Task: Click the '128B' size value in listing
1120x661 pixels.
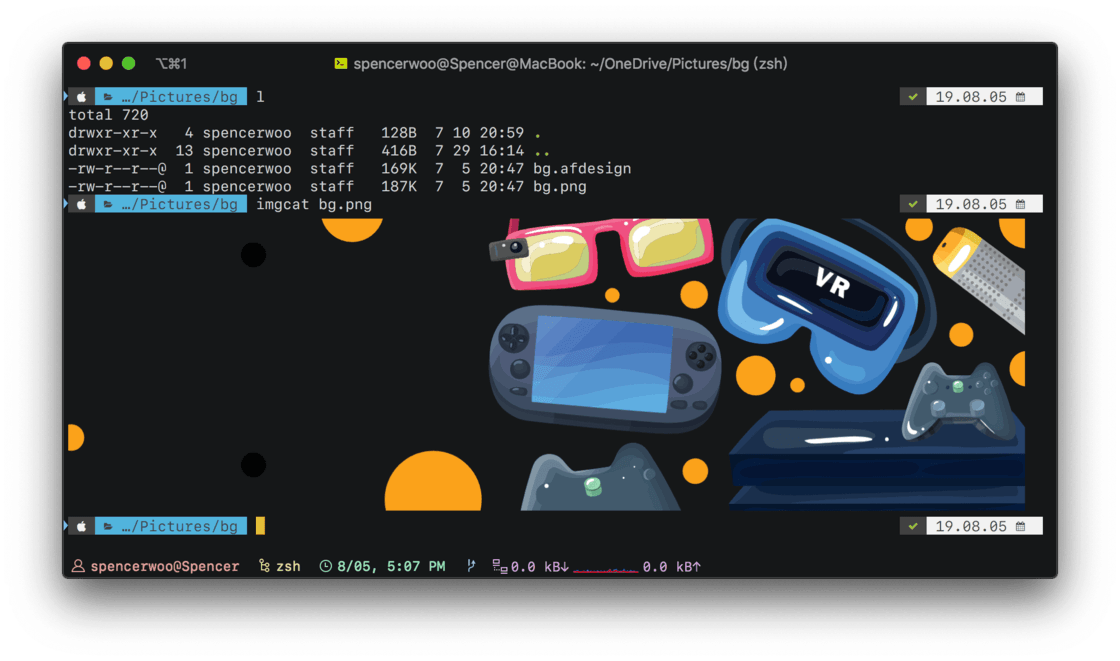Action: click(x=399, y=133)
